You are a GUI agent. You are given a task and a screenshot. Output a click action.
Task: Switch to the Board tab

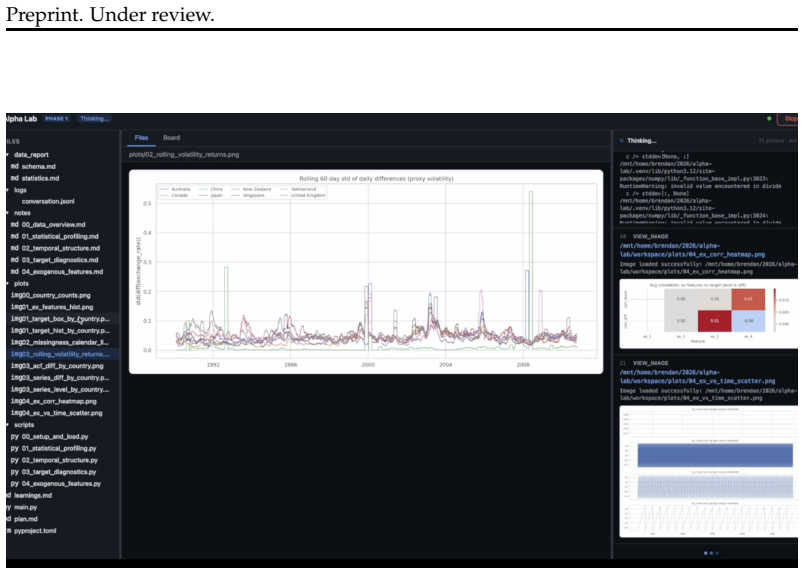tap(171, 138)
